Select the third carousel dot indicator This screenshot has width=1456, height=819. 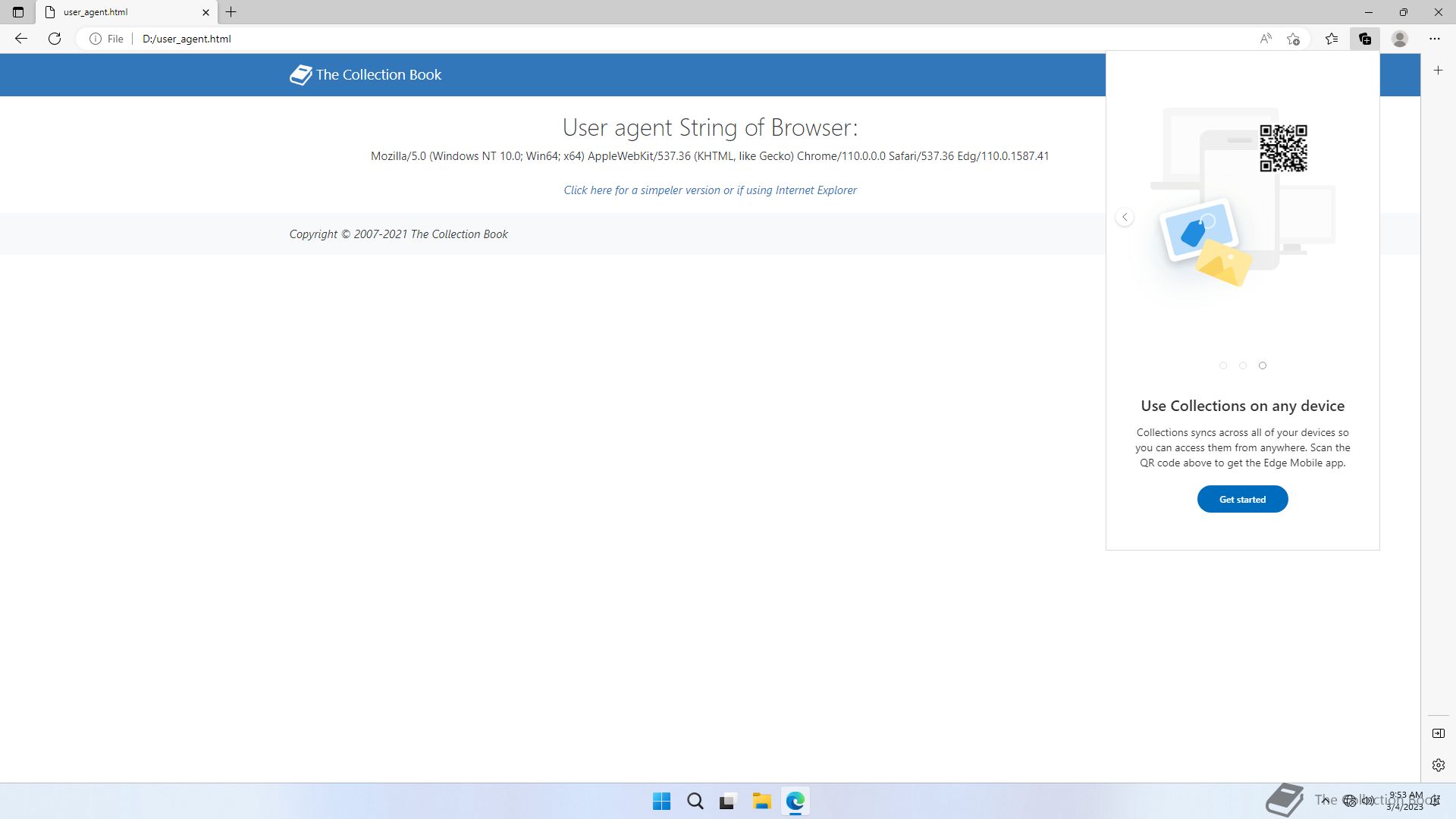click(x=1263, y=366)
